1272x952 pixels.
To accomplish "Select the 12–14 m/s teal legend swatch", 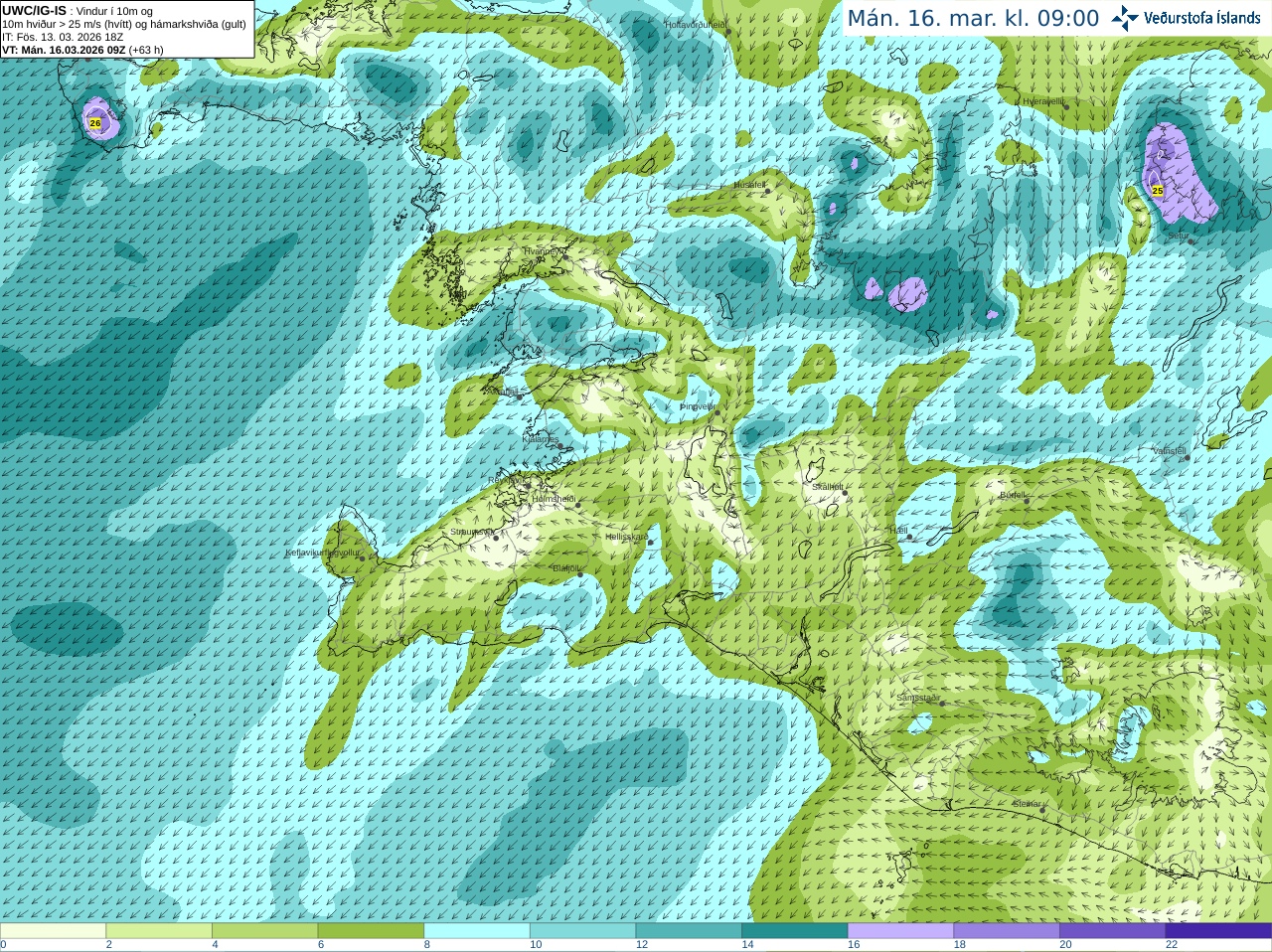I will pyautogui.click(x=689, y=931).
